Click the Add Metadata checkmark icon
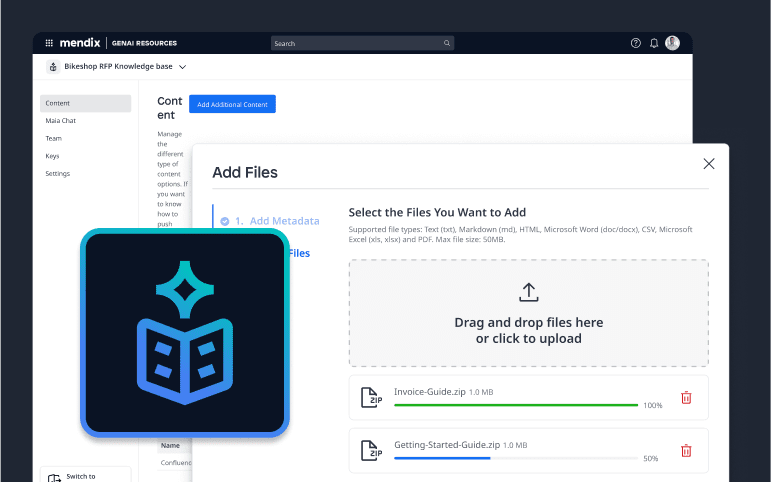The width and height of the screenshot is (771, 482). pos(225,221)
